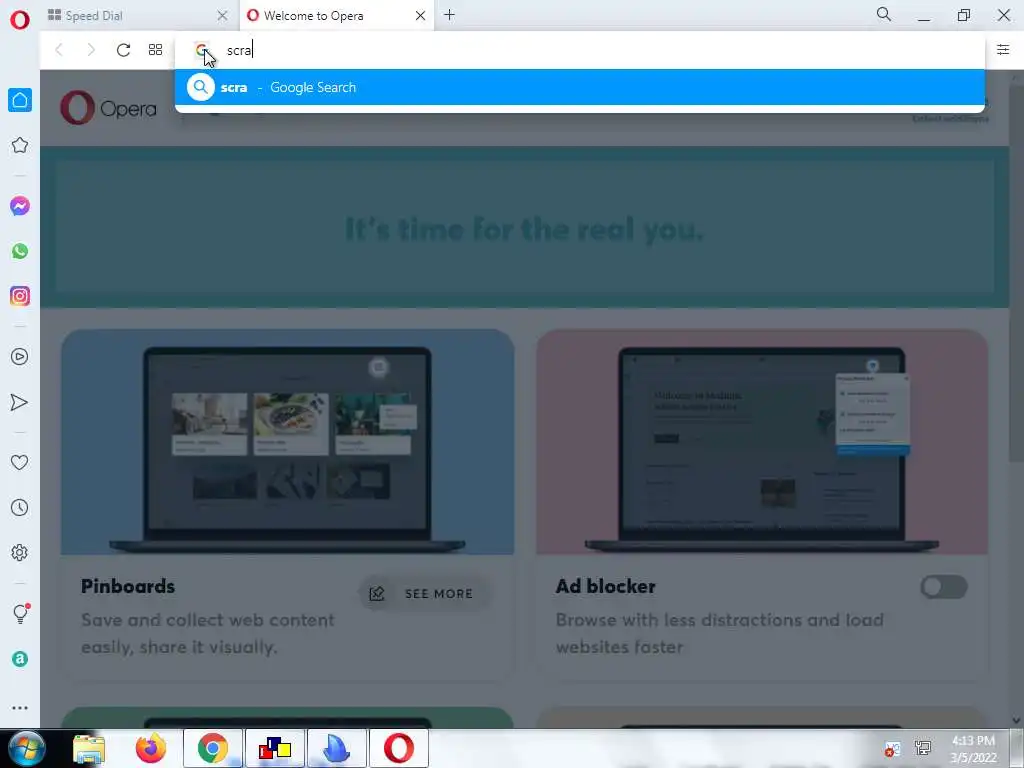Toggle the Ad blocker switch

click(944, 587)
